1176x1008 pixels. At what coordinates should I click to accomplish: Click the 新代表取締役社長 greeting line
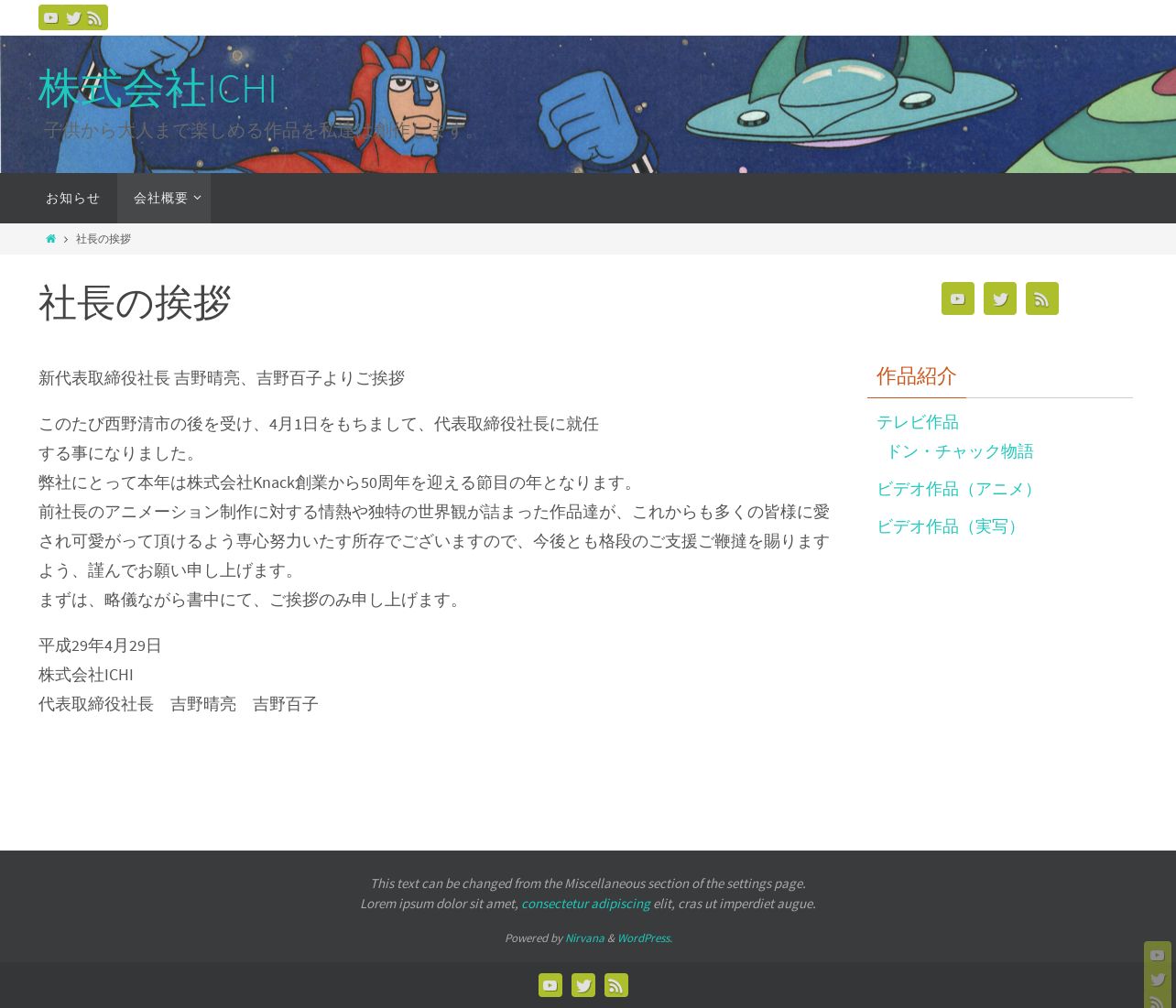222,378
